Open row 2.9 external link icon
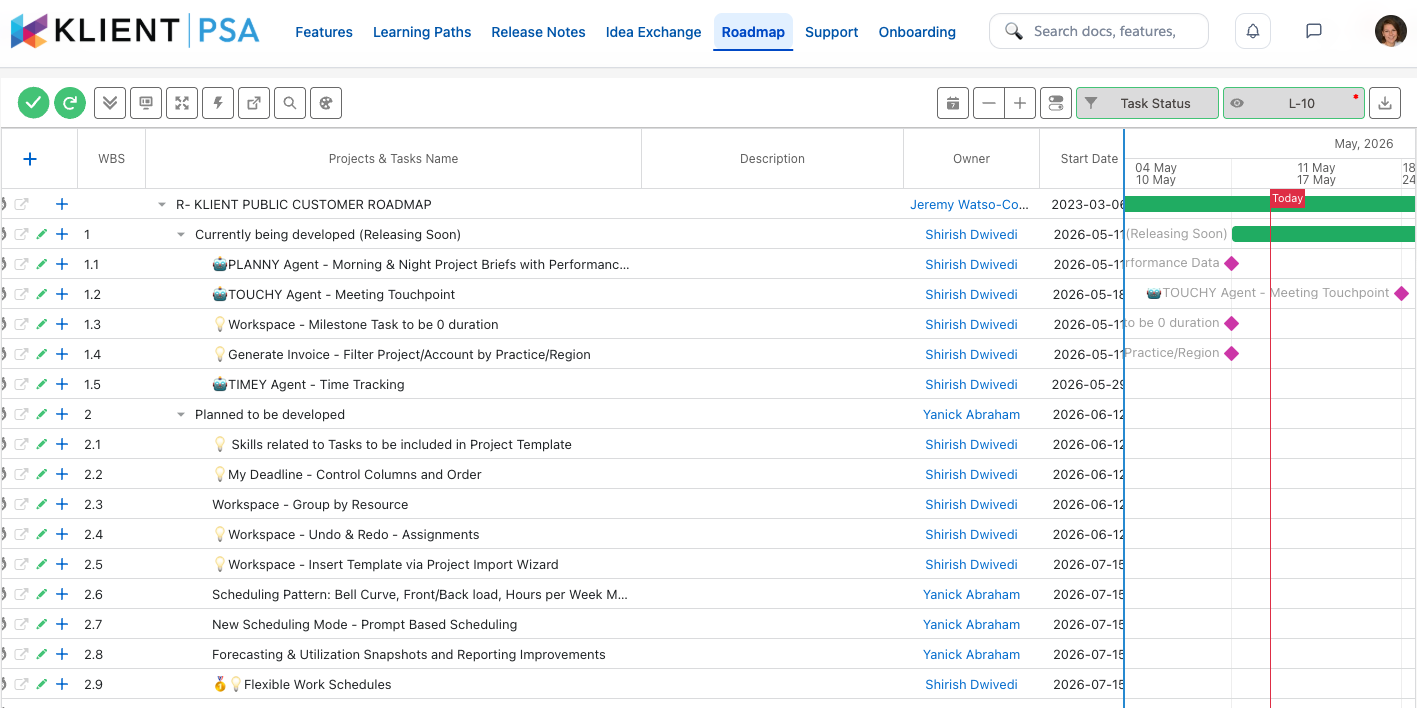This screenshot has height=708, width=1417. point(21,684)
